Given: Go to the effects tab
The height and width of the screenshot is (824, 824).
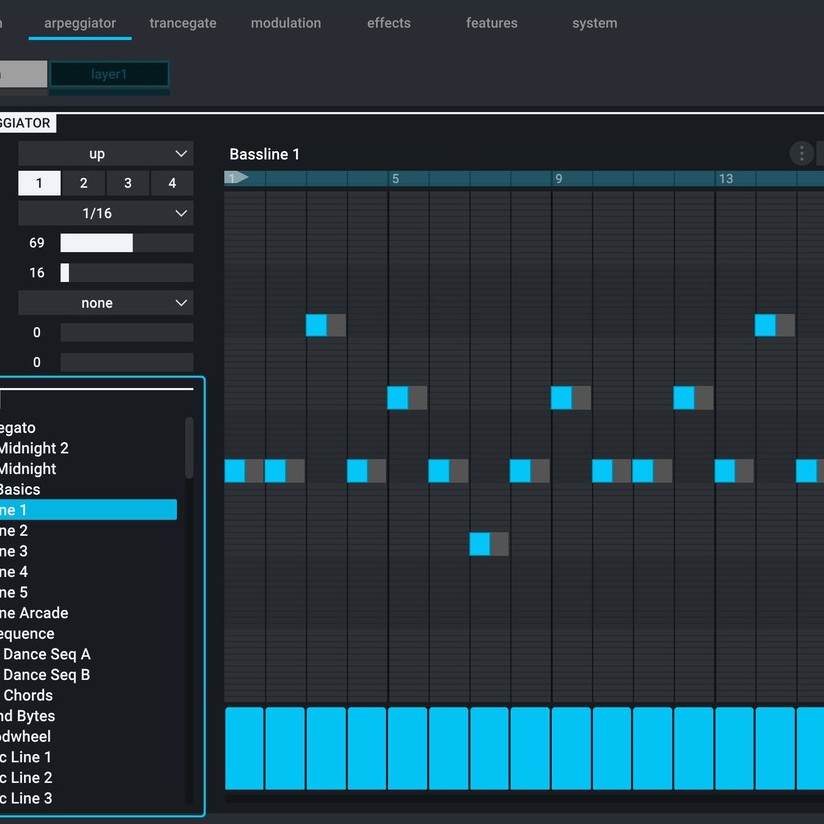Looking at the screenshot, I should coord(389,23).
